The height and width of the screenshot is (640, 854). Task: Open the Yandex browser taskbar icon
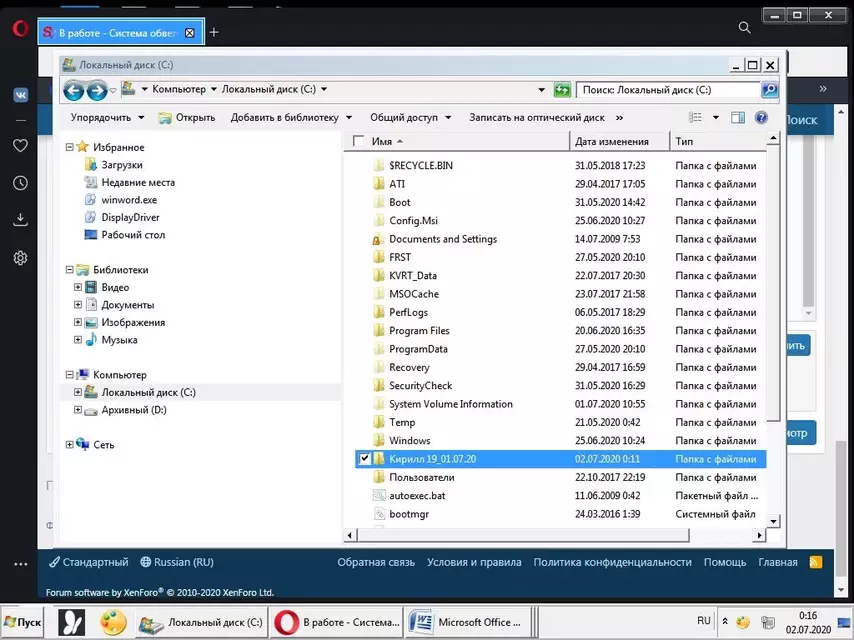click(72, 622)
